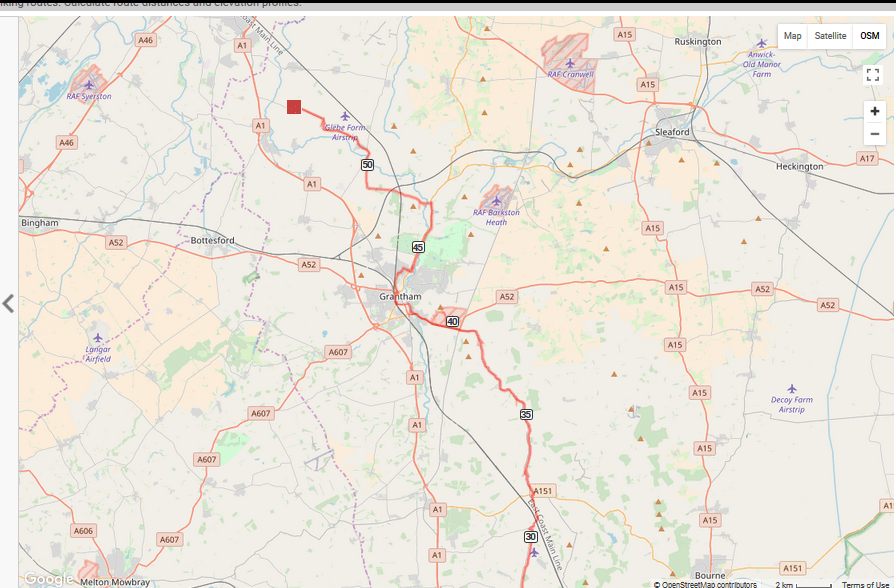The width and height of the screenshot is (896, 588).
Task: Zoom in with the plus button
Action: pyautogui.click(x=874, y=111)
